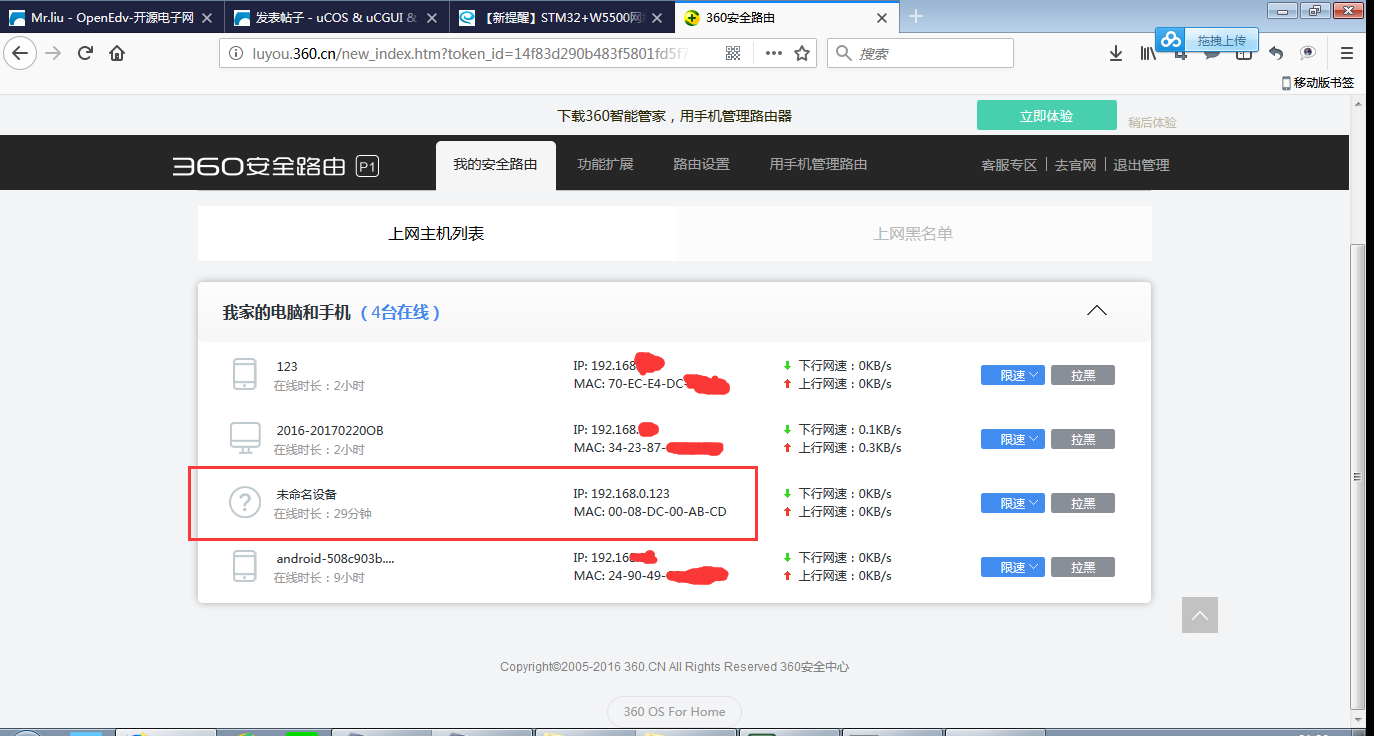1374x736 pixels.
Task: Bookmark this page with the star icon
Action: [802, 53]
